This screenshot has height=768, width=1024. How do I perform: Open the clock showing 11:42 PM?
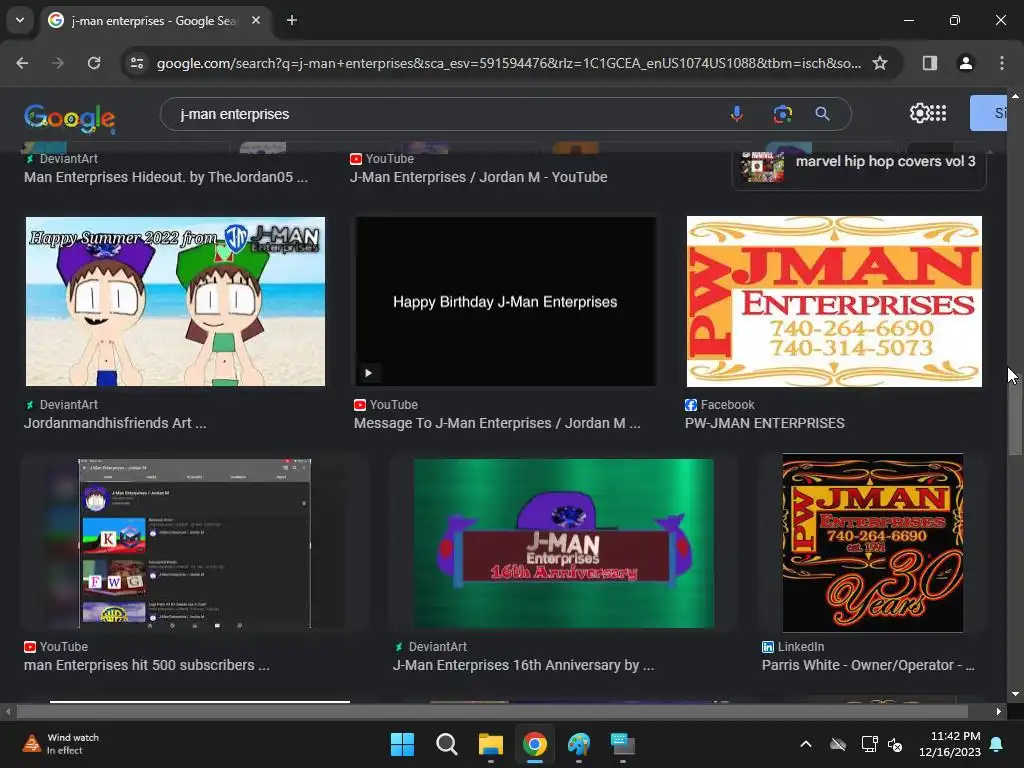(950, 744)
